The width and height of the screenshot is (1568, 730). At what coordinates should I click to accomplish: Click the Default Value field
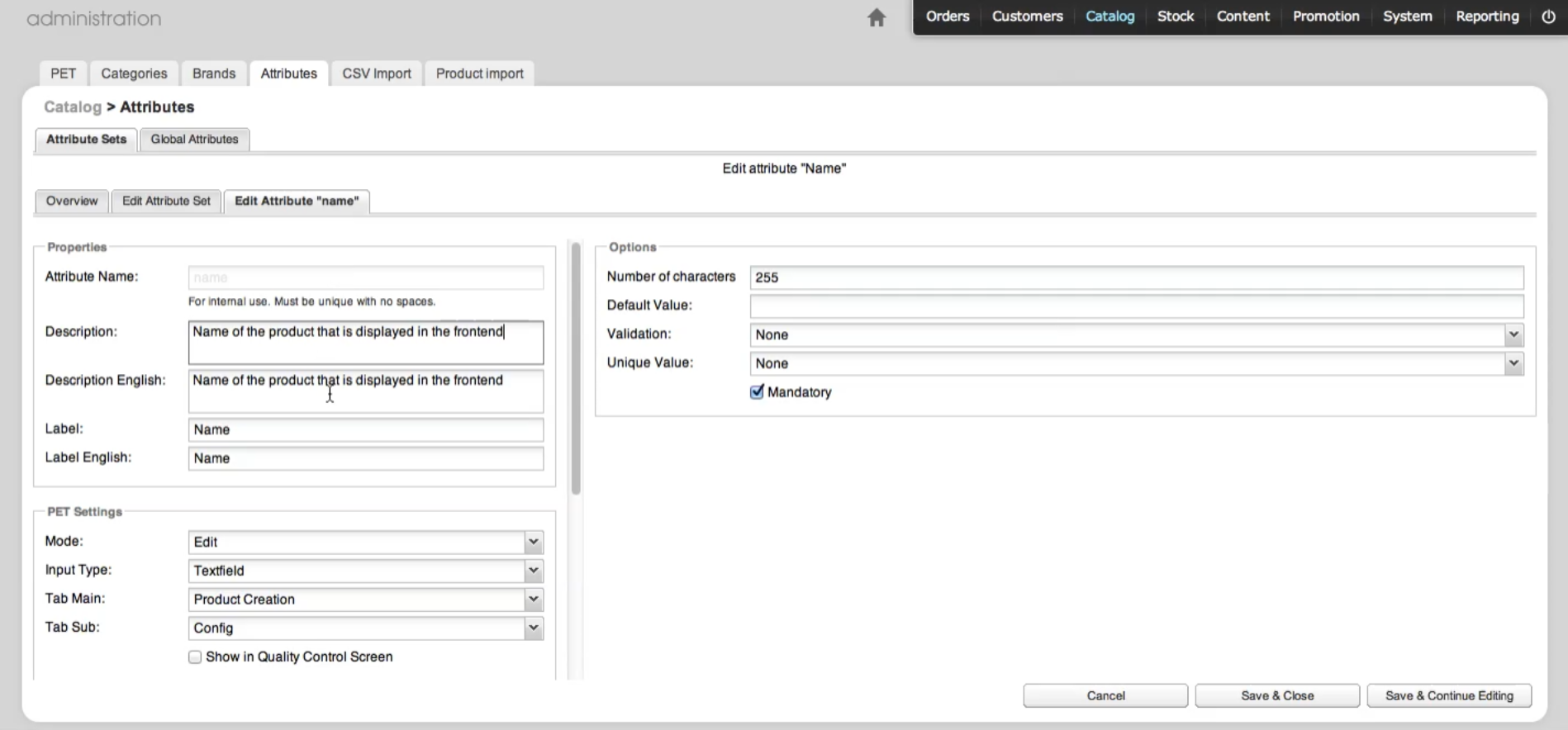[x=1137, y=306]
